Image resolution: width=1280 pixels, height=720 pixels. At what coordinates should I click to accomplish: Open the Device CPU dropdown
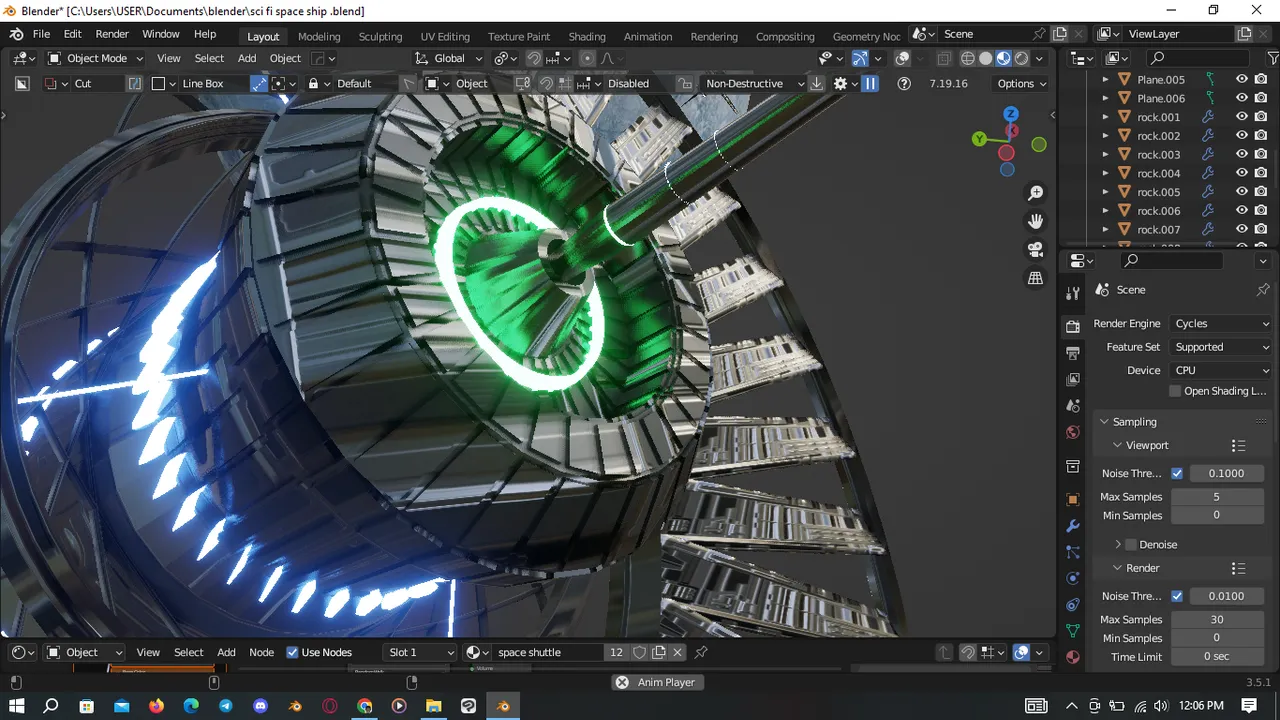tap(1221, 370)
